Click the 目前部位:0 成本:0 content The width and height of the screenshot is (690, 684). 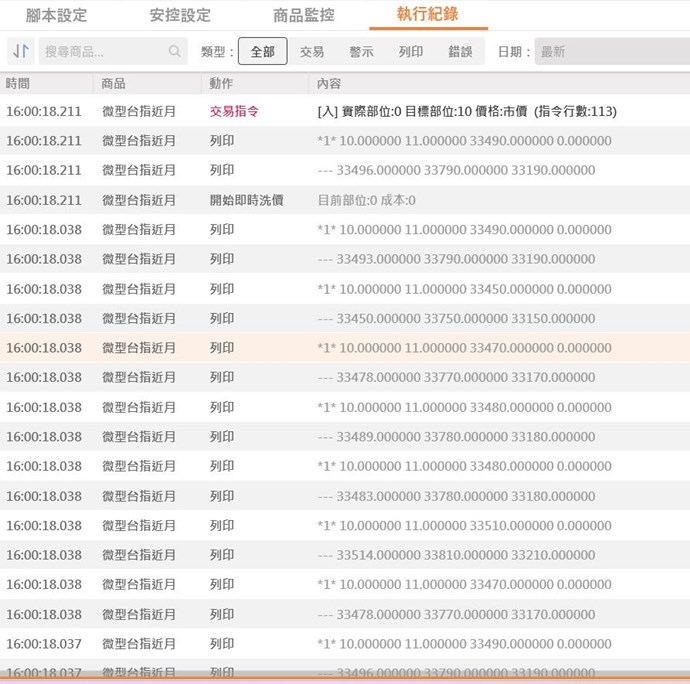coord(367,200)
